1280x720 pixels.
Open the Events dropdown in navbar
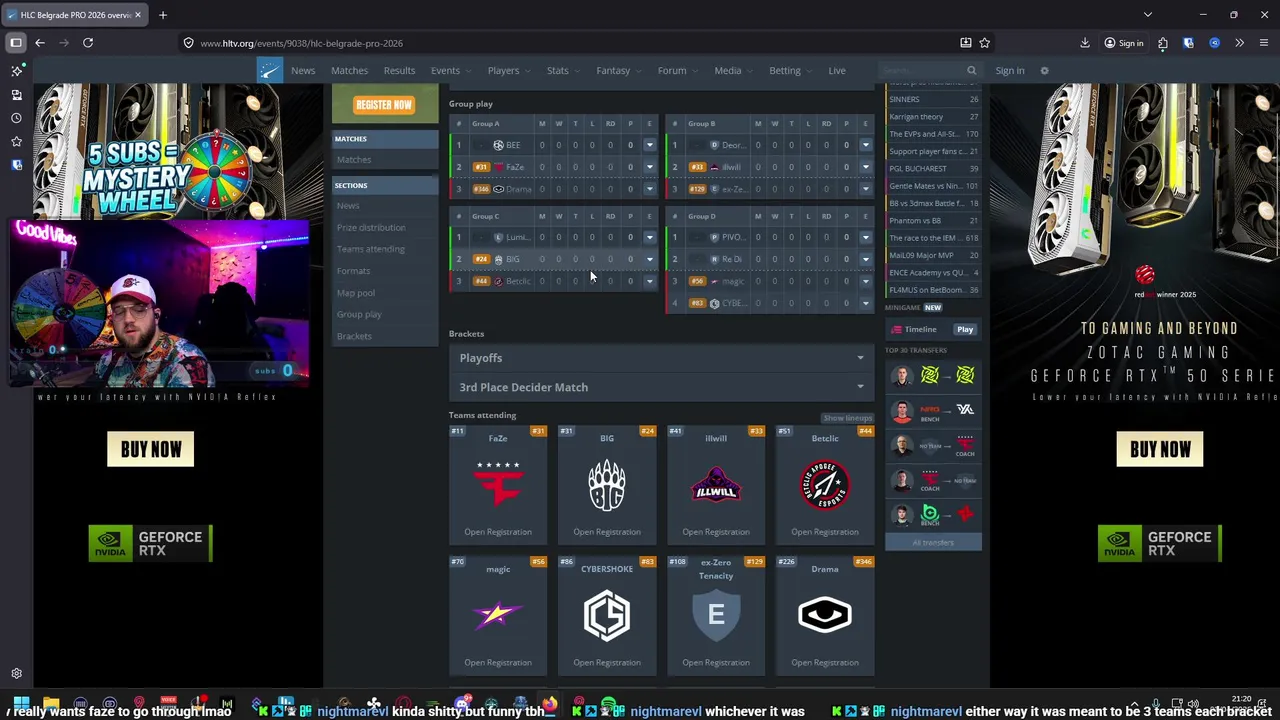(x=449, y=70)
